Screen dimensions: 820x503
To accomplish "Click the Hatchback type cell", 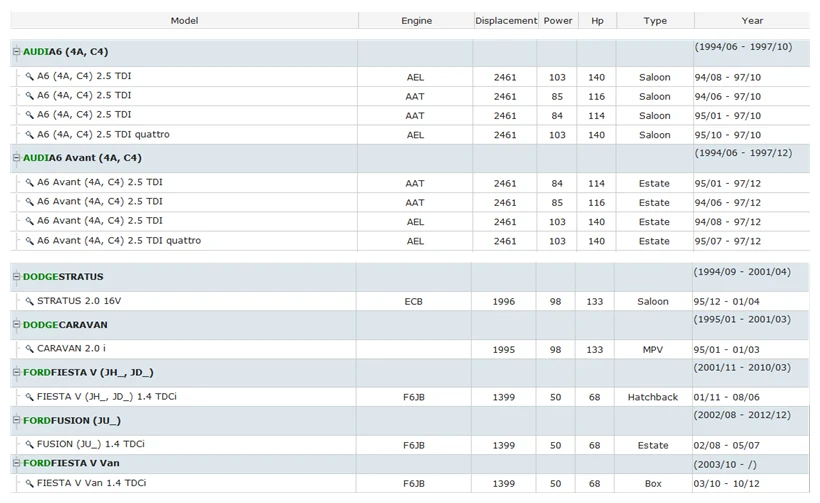I will [653, 397].
